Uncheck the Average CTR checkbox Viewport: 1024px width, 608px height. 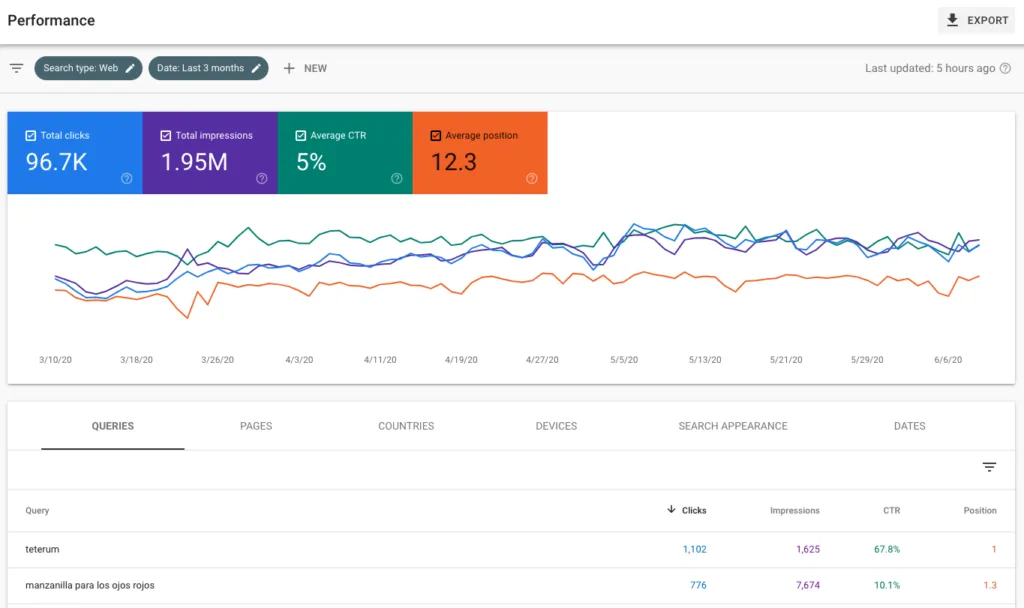(x=300, y=135)
